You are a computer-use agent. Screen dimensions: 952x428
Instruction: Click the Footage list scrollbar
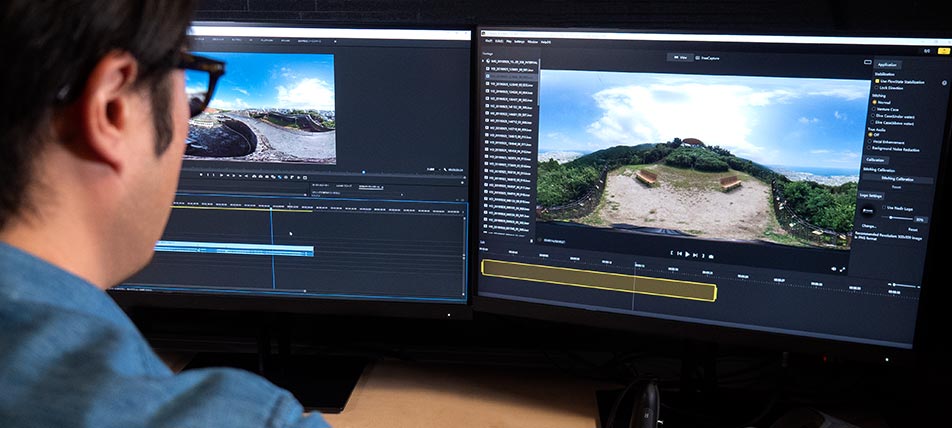pyautogui.click(x=538, y=83)
